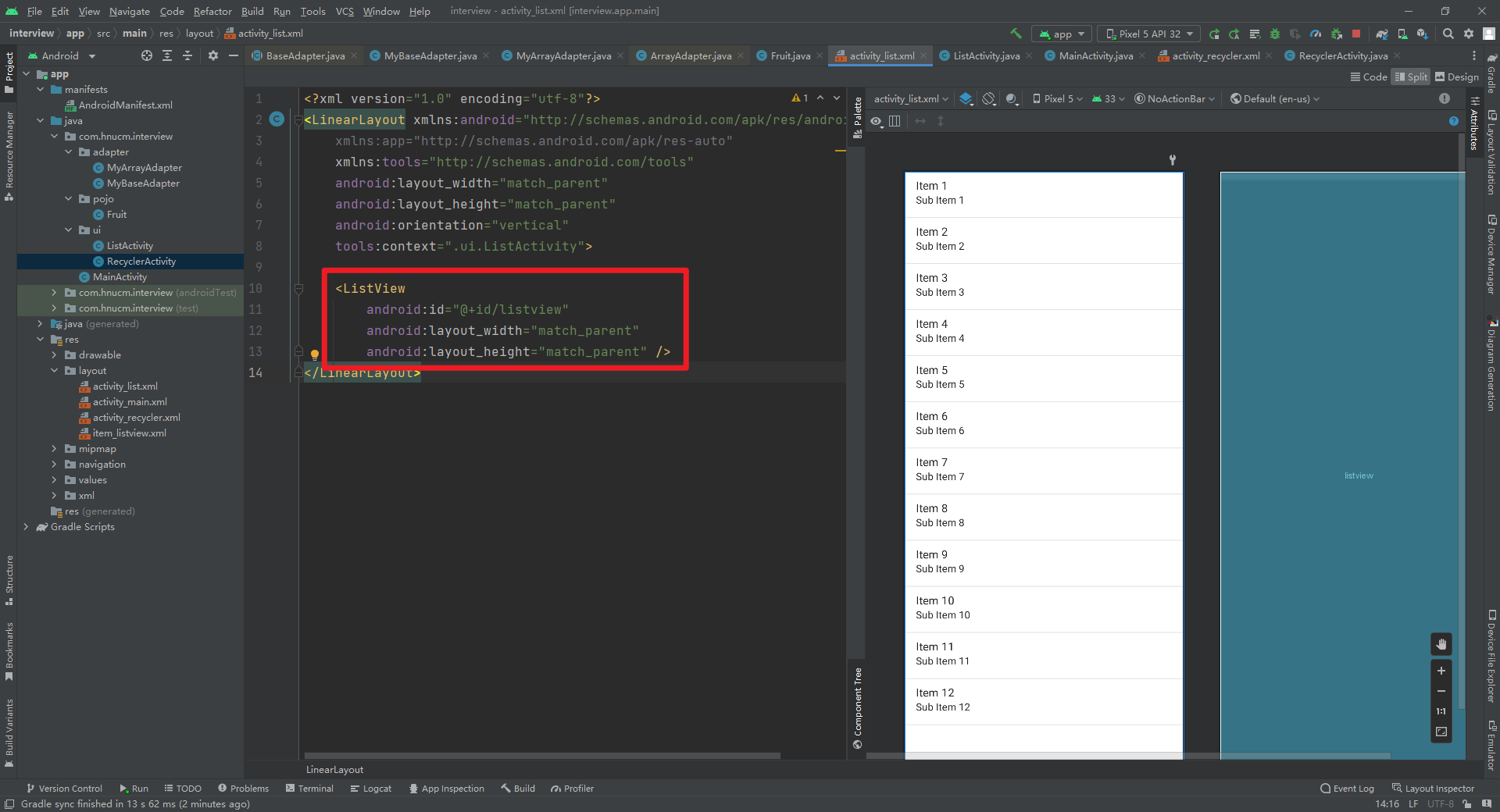Viewport: 1500px width, 812px height.
Task: Click the Rerun app icon
Action: (1214, 34)
